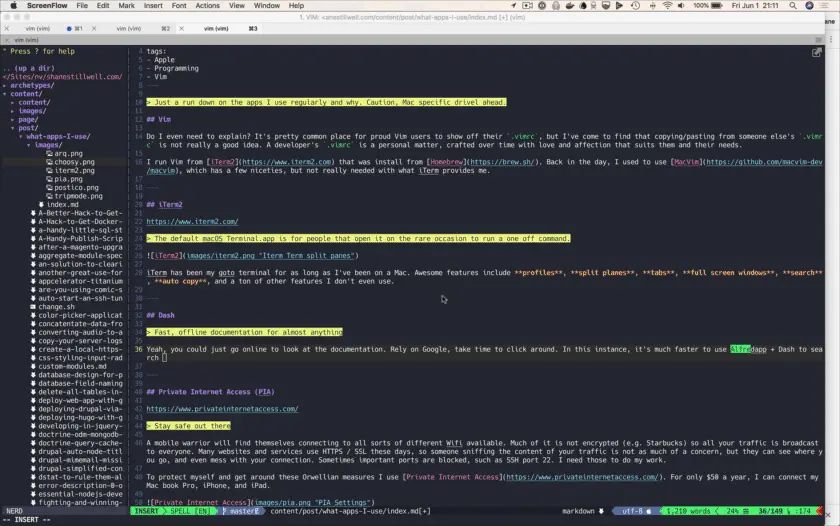Image resolution: width=840 pixels, height=526 pixels.
Task: Open the Insert menu
Action: [153, 5]
